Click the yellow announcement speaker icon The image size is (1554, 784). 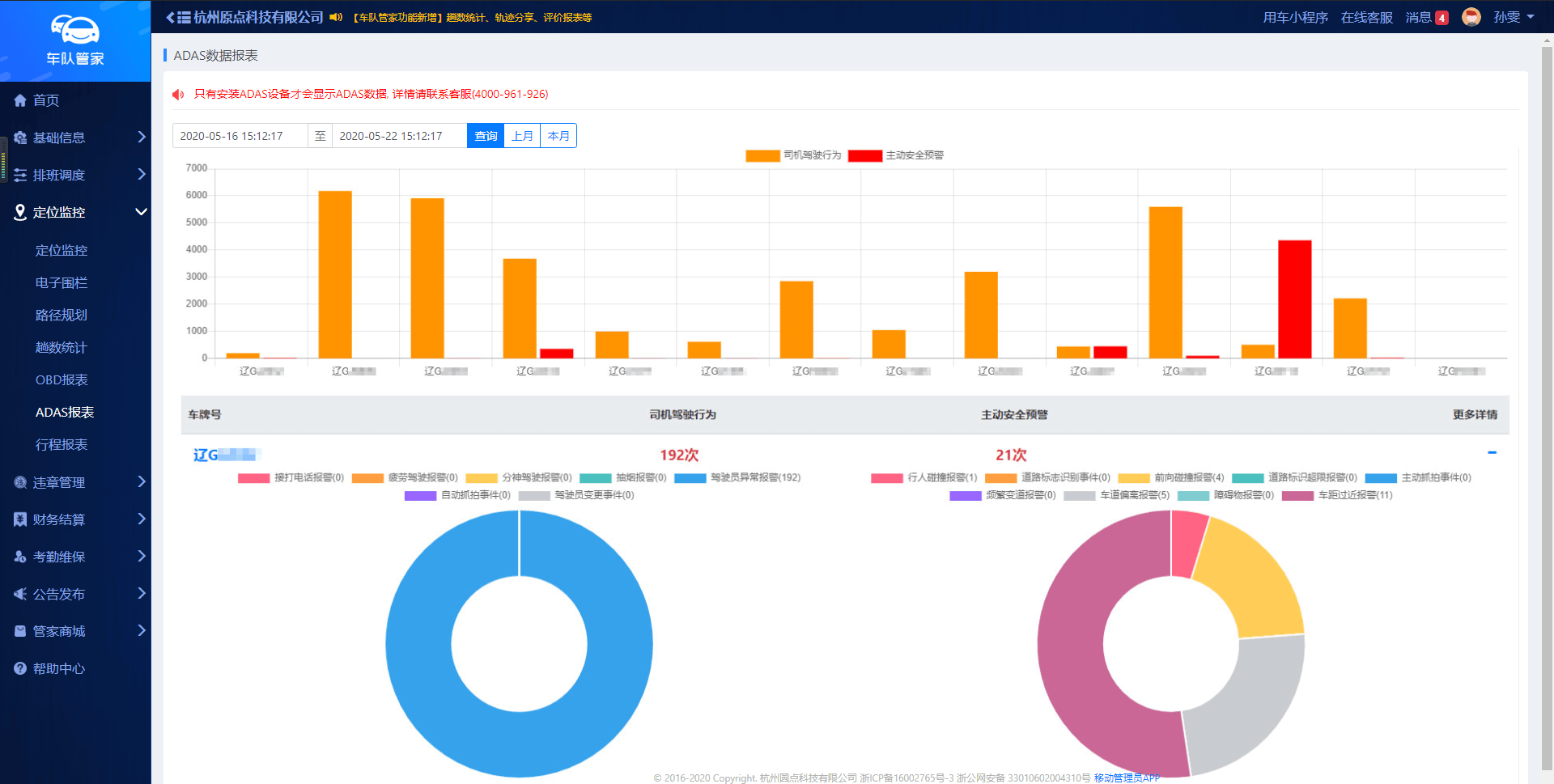336,17
